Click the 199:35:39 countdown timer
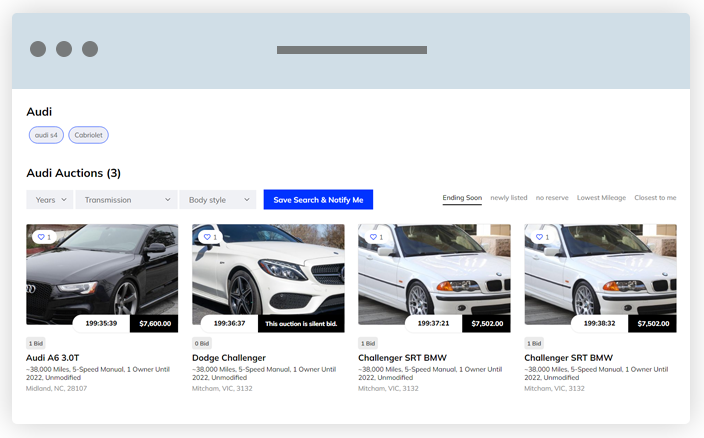 click(101, 324)
